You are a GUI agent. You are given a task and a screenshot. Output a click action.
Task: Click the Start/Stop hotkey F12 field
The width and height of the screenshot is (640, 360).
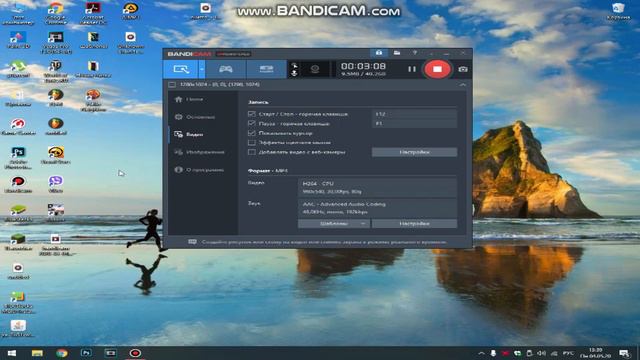pyautogui.click(x=414, y=114)
